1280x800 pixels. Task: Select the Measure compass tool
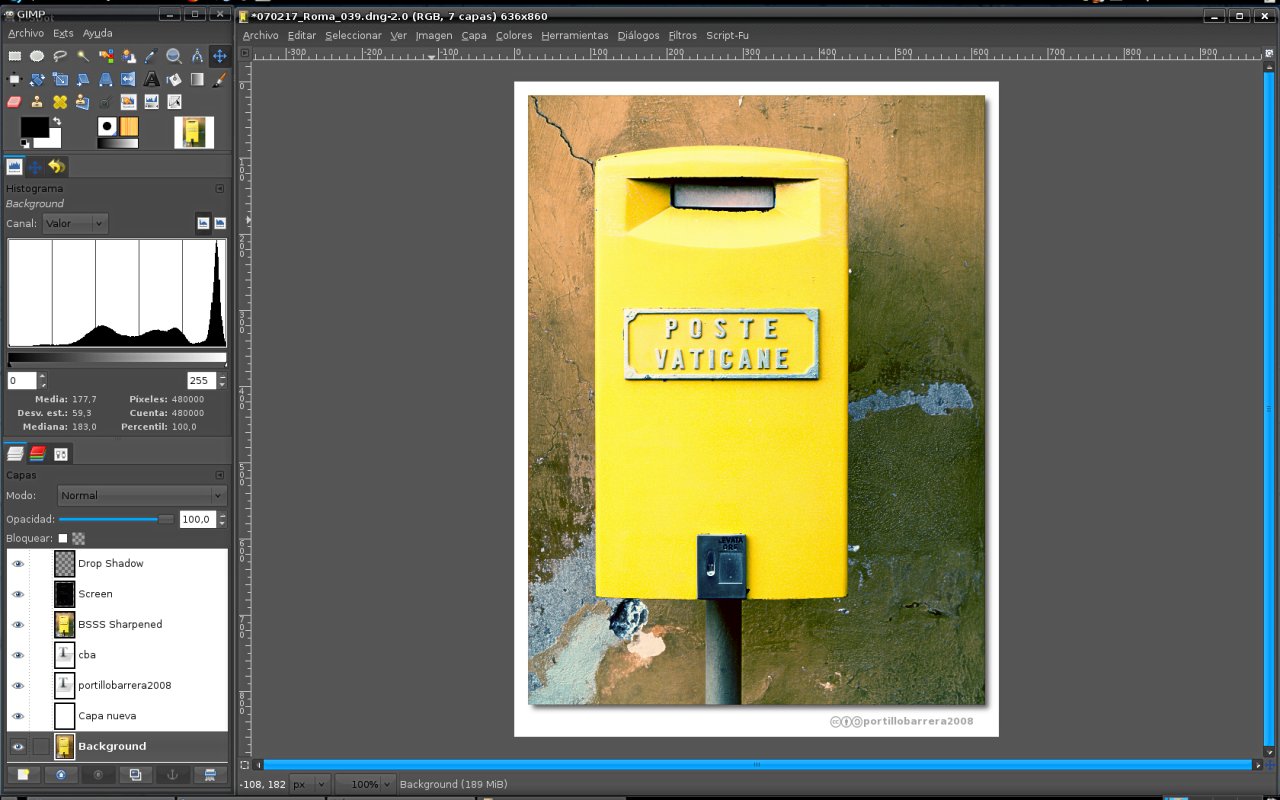[197, 56]
